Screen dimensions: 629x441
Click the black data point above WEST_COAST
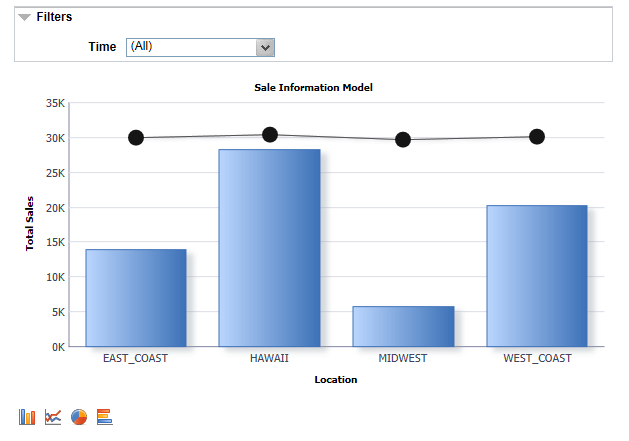tap(537, 136)
